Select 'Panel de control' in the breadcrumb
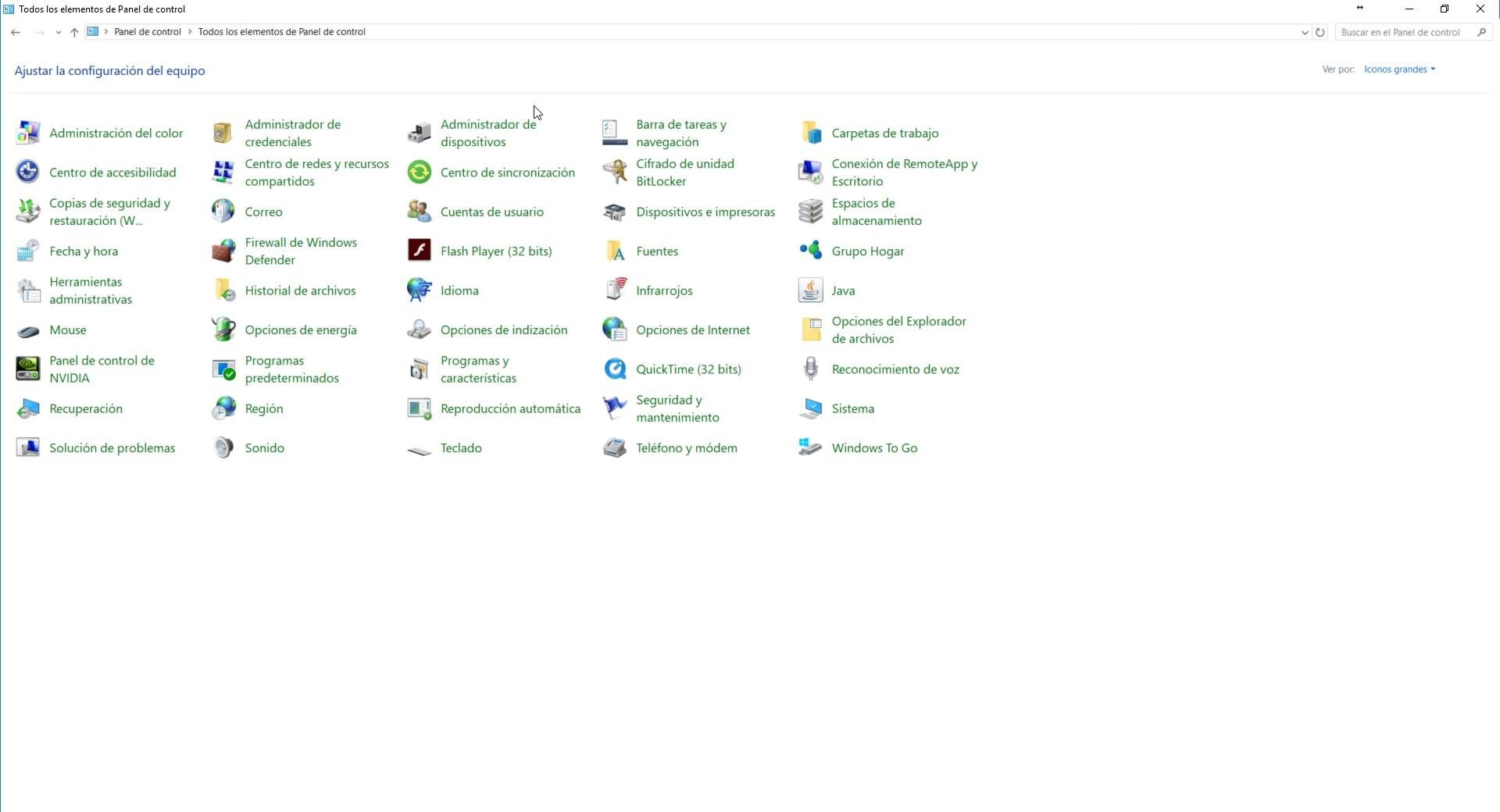 147,32
